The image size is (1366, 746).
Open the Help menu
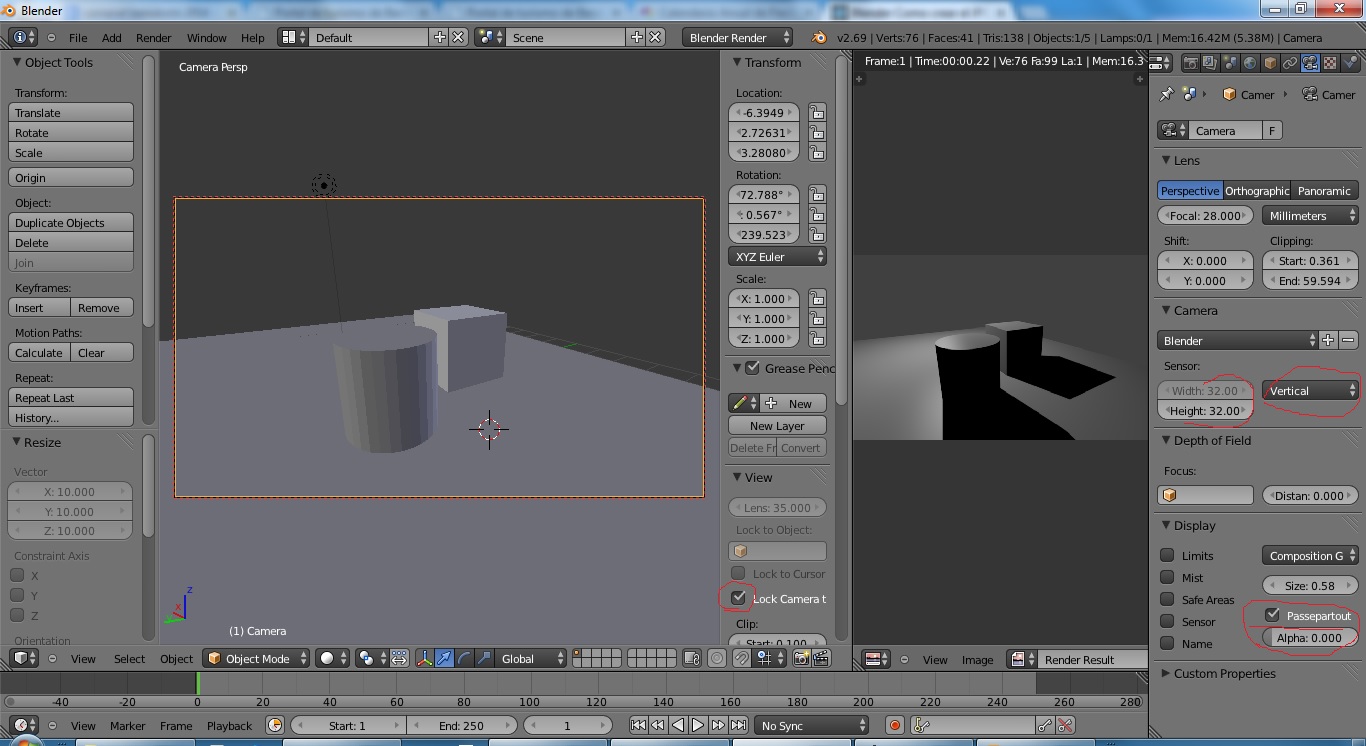[x=252, y=37]
